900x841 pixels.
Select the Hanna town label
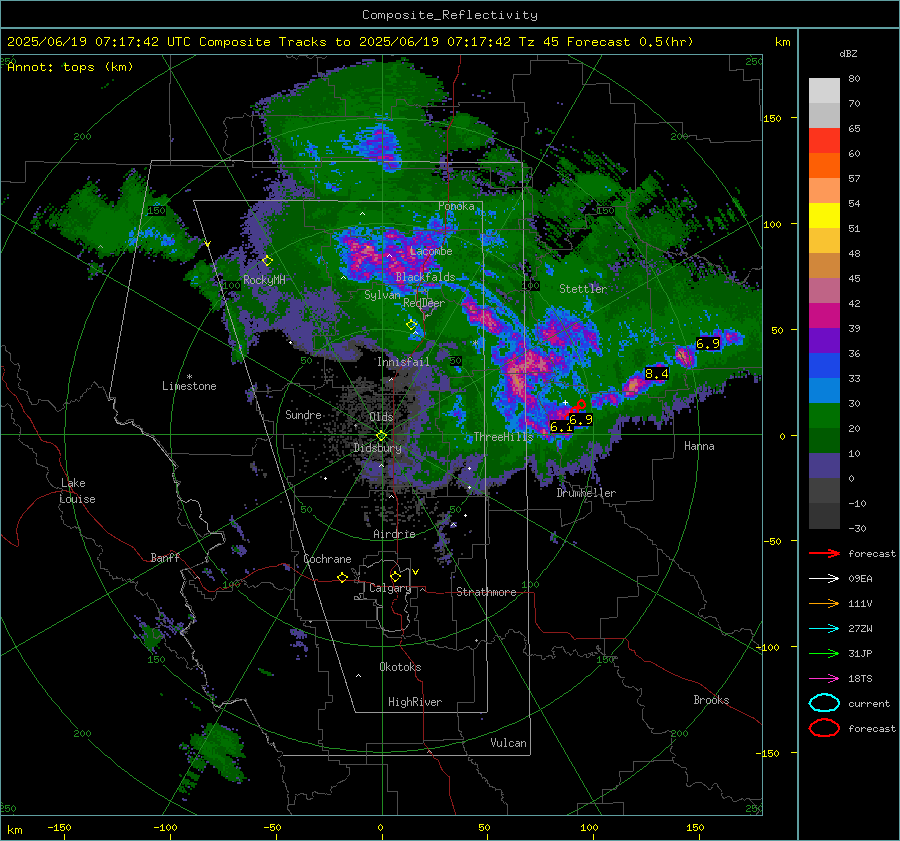pos(699,446)
